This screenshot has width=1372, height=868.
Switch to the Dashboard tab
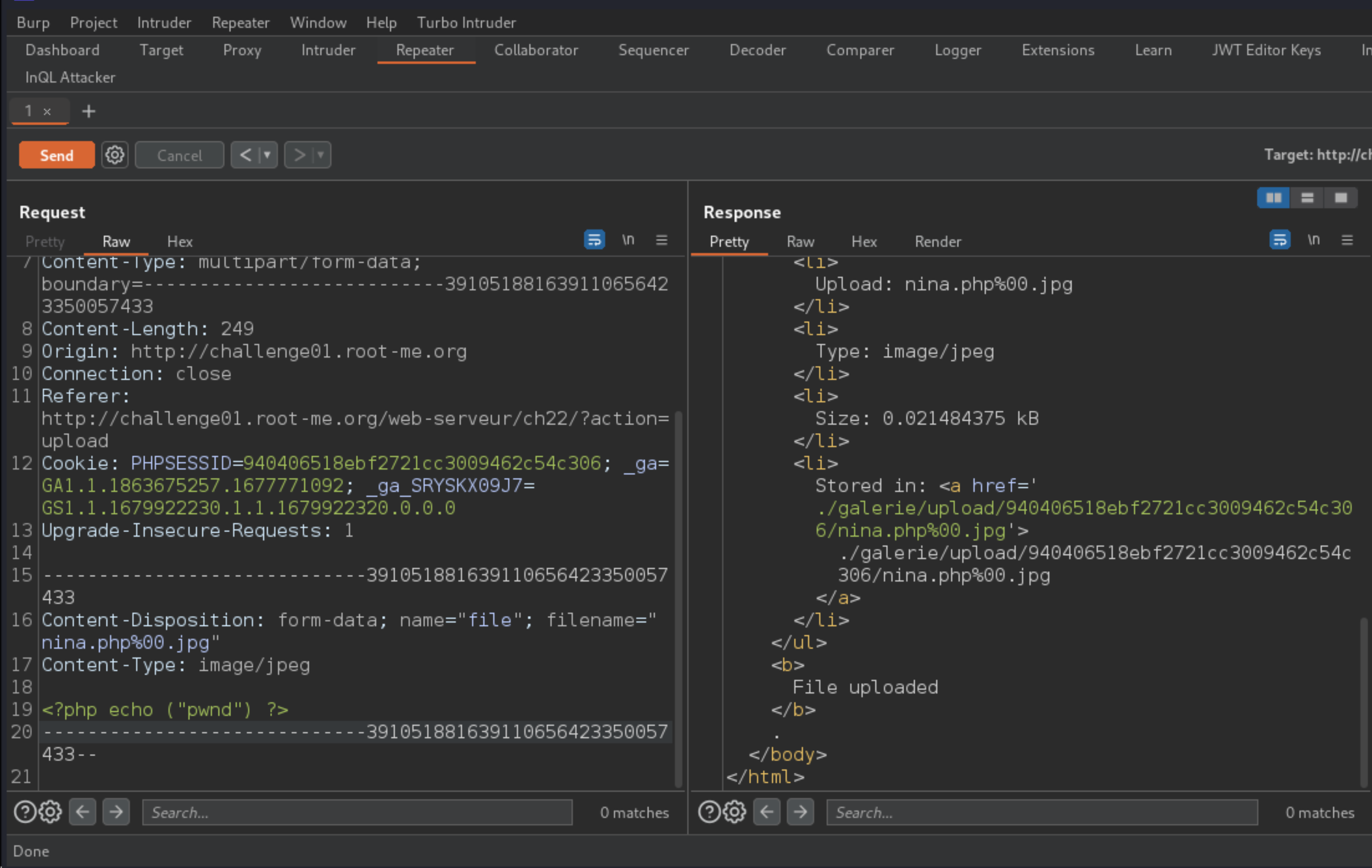coord(63,50)
